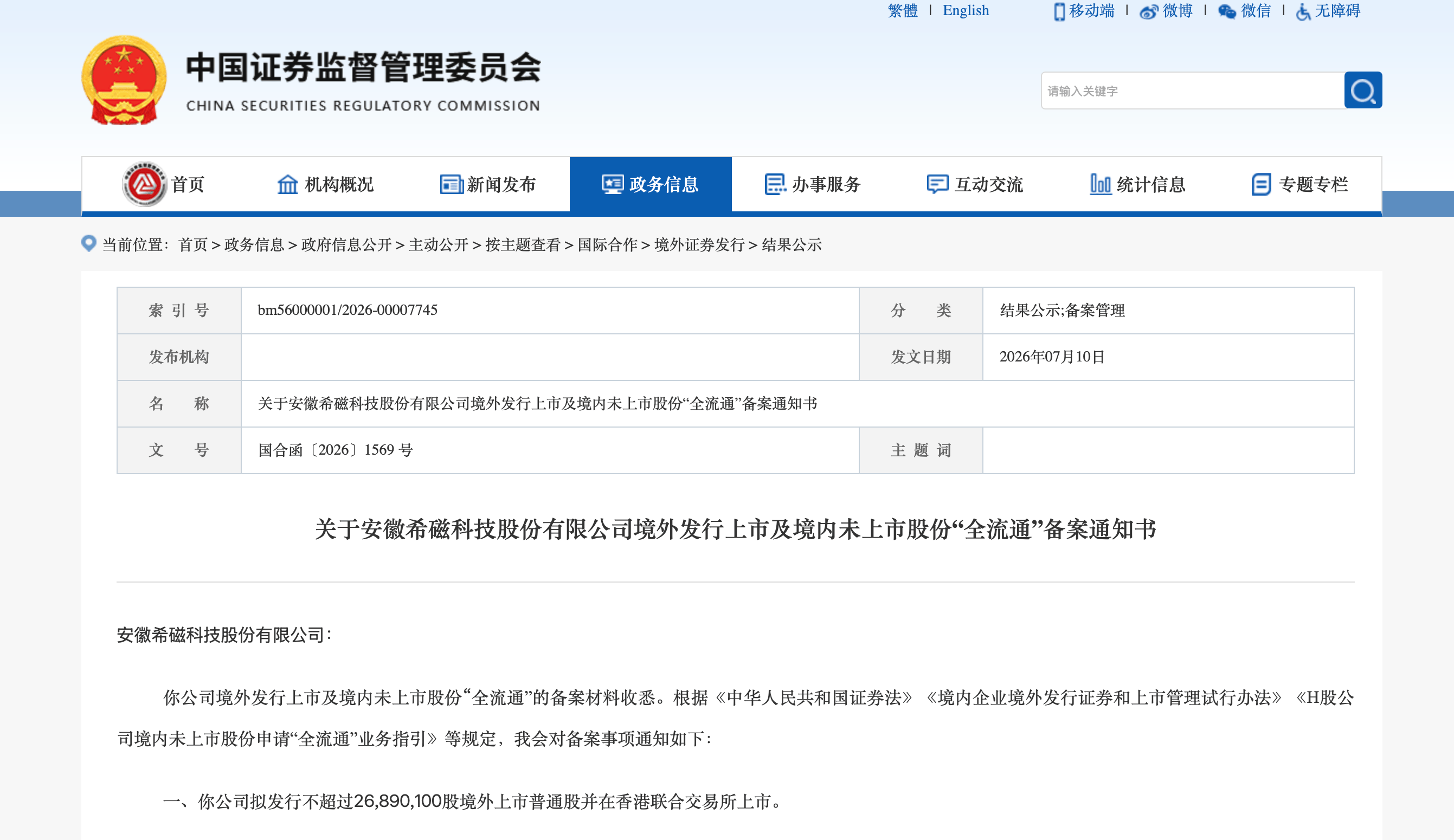This screenshot has height=840, width=1454.
Task: Click the large article heading title
Action: [x=735, y=529]
